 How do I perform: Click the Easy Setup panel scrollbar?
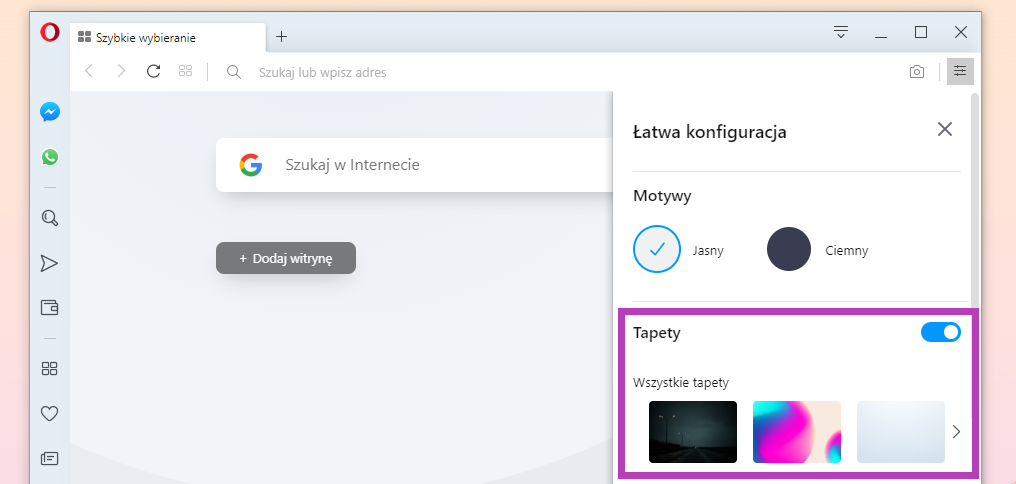tap(975, 201)
